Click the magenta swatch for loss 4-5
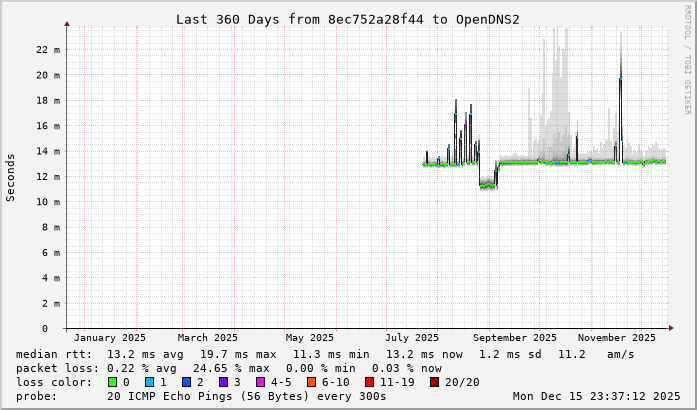The image size is (697, 410). [x=260, y=382]
